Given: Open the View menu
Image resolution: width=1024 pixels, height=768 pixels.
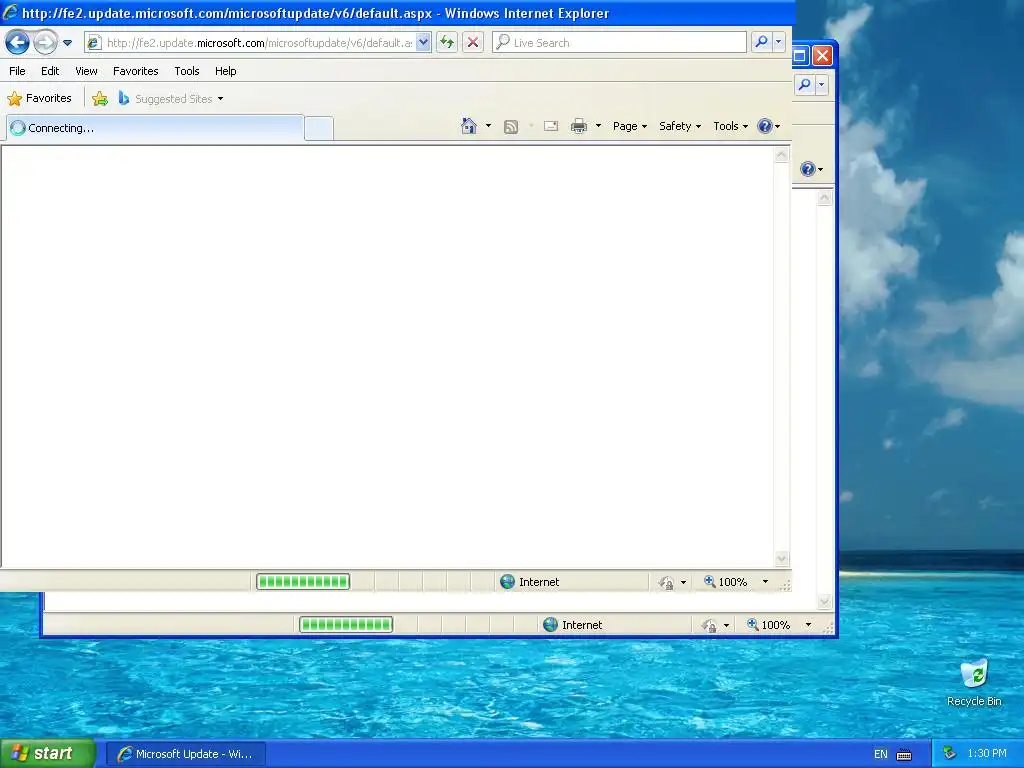Looking at the screenshot, I should [x=86, y=71].
